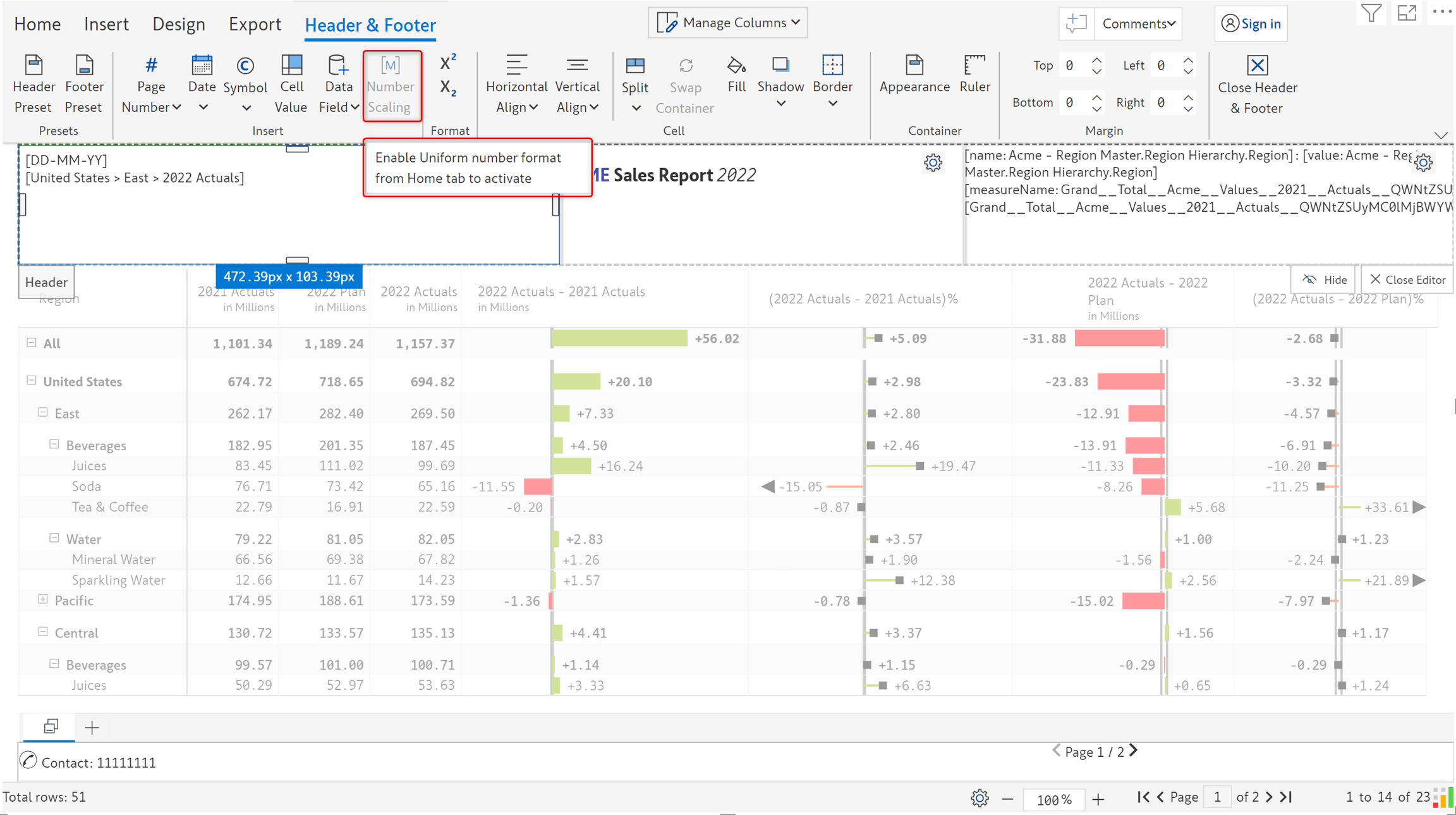Click the Sign in button
1456x815 pixels.
[1251, 23]
